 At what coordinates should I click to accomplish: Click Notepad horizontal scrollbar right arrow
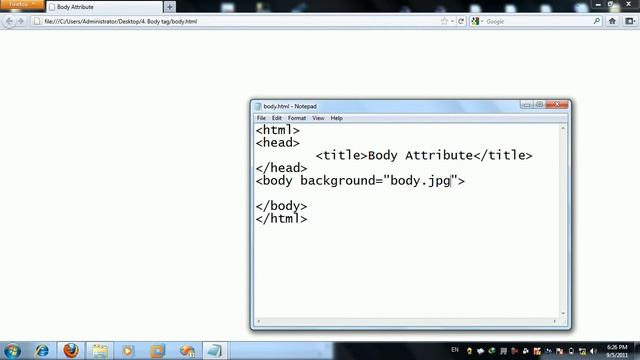(555, 322)
